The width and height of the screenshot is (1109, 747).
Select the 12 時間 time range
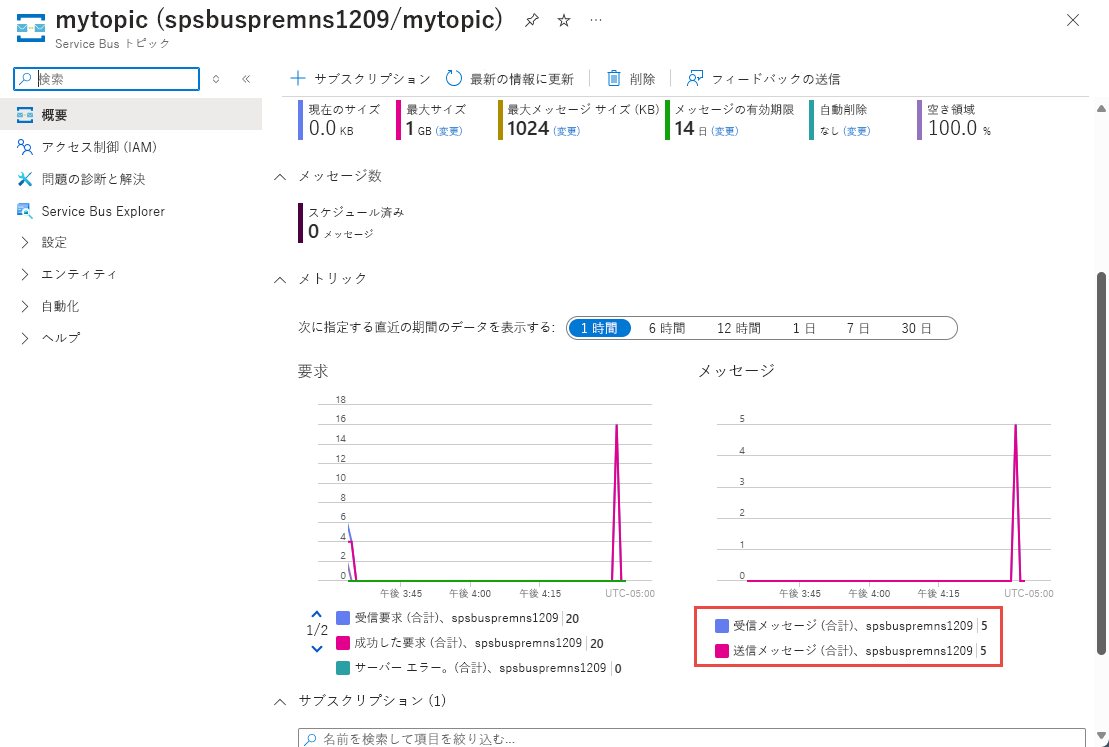point(738,328)
